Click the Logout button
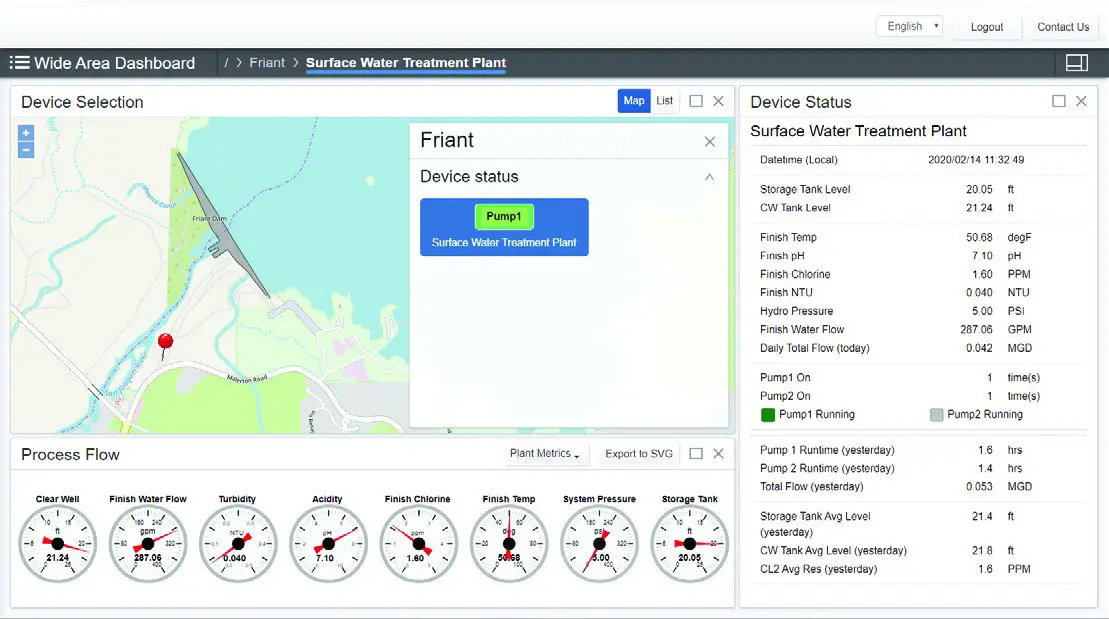The image size is (1109, 619). [987, 27]
